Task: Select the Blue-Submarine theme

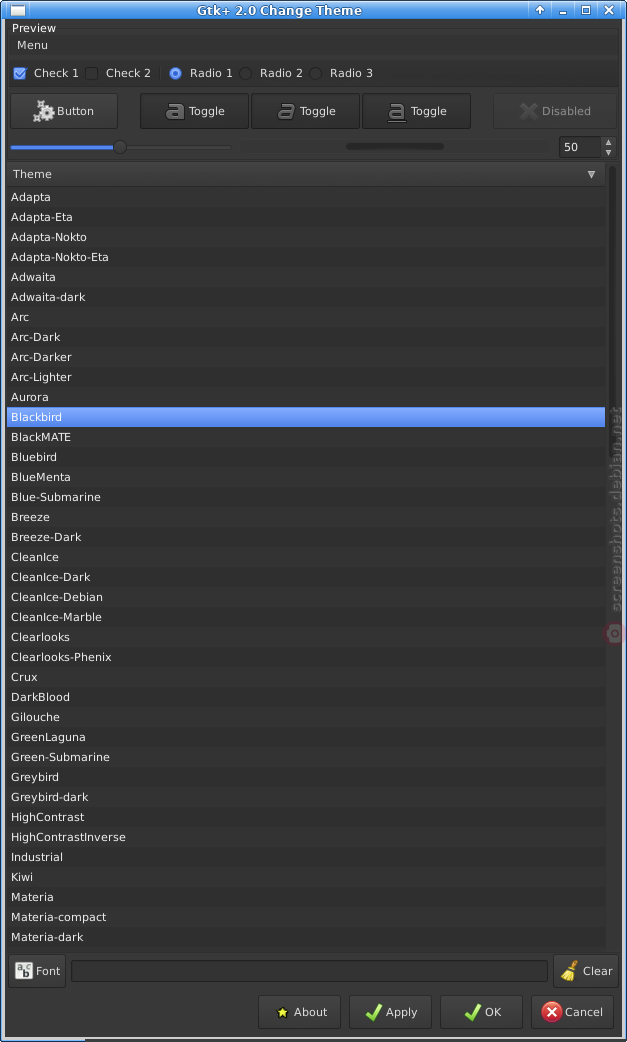Action: pos(306,497)
